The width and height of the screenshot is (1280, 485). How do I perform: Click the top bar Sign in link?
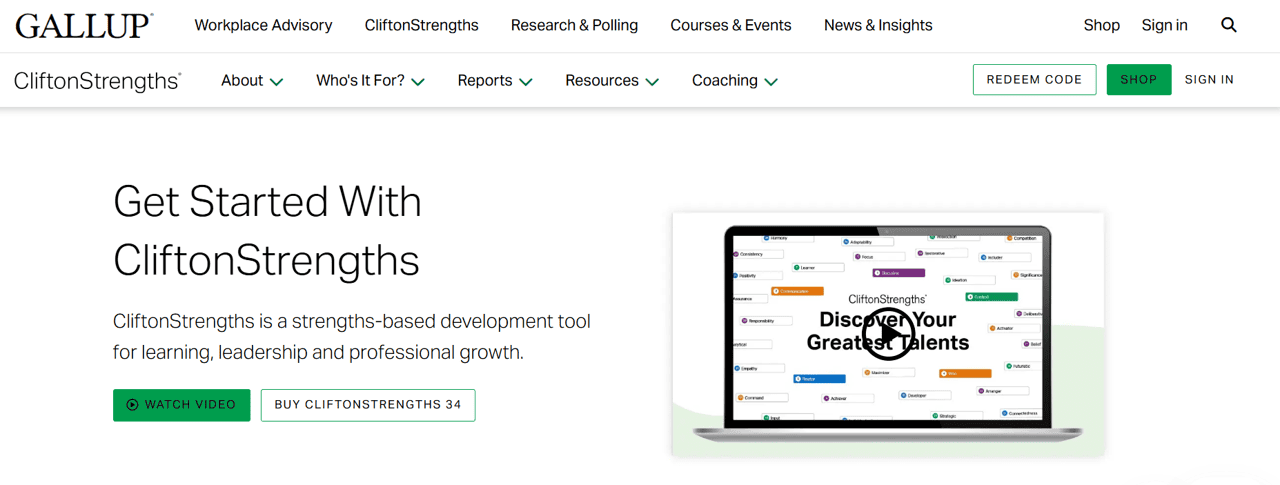click(1165, 25)
